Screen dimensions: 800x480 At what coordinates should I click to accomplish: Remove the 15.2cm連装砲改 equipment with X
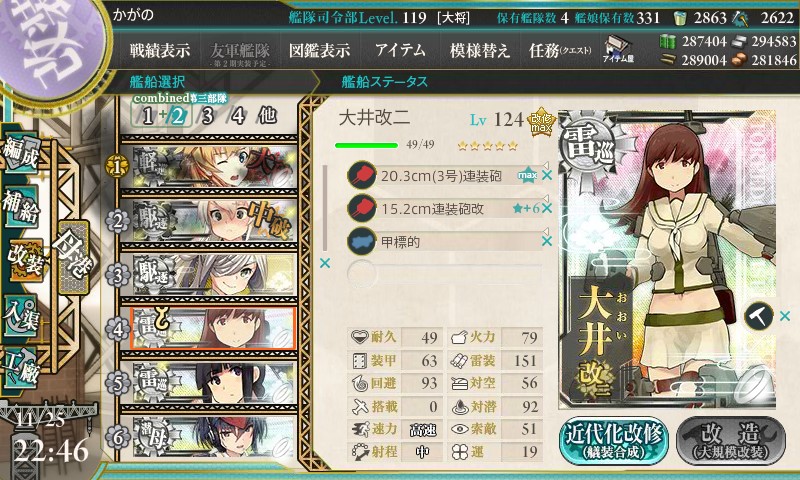[547, 208]
